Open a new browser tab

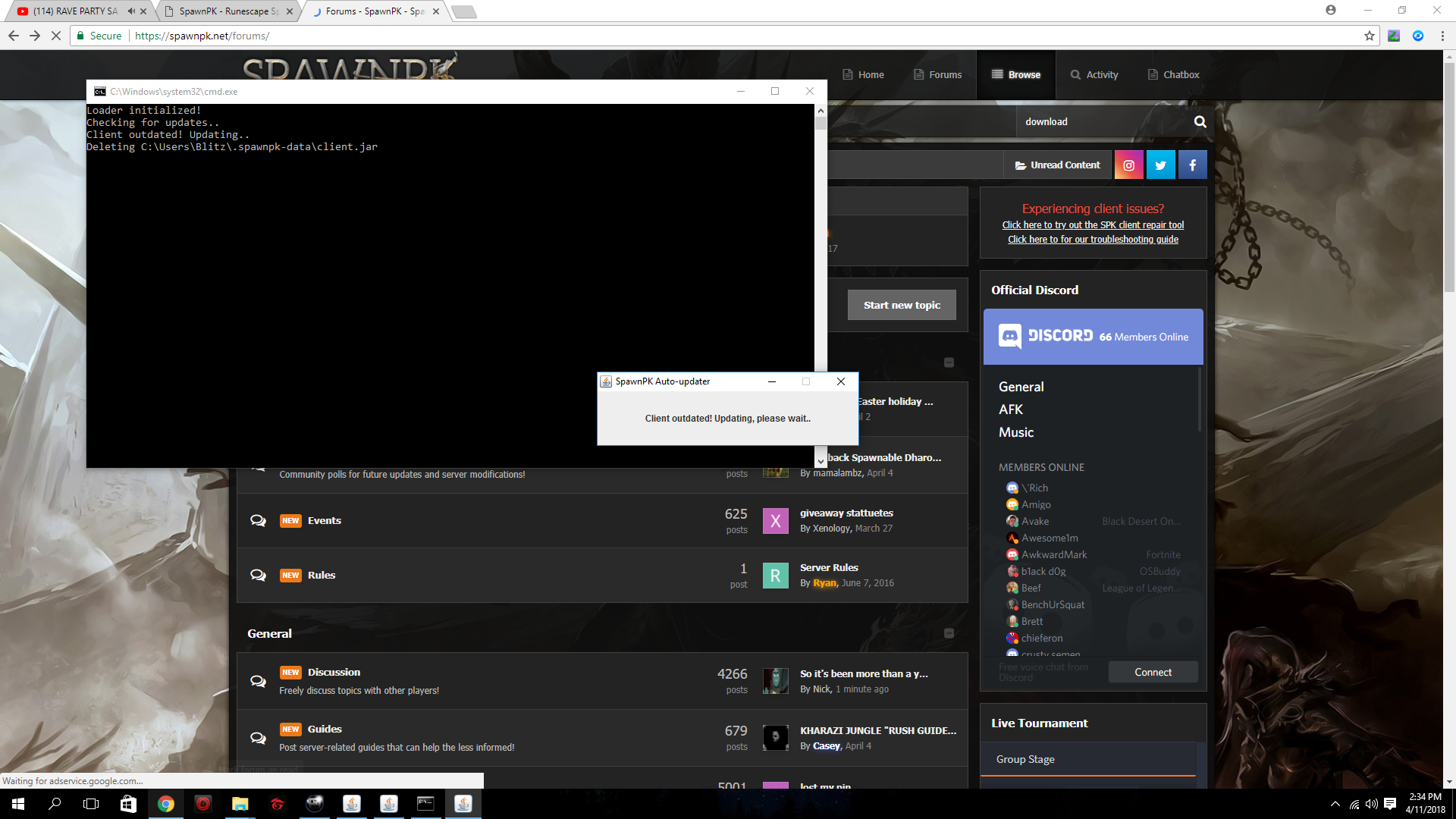pyautogui.click(x=464, y=11)
